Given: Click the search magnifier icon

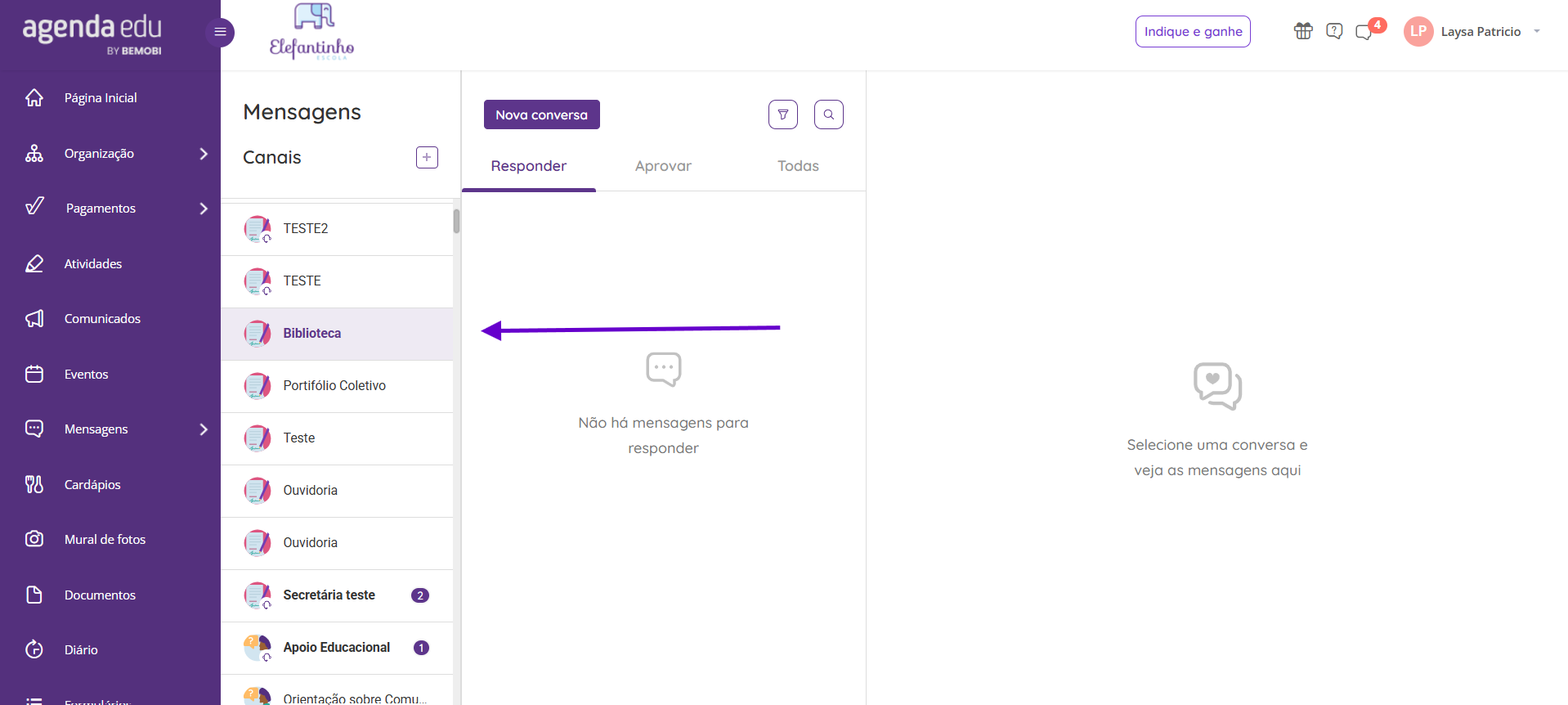Looking at the screenshot, I should pyautogui.click(x=829, y=115).
